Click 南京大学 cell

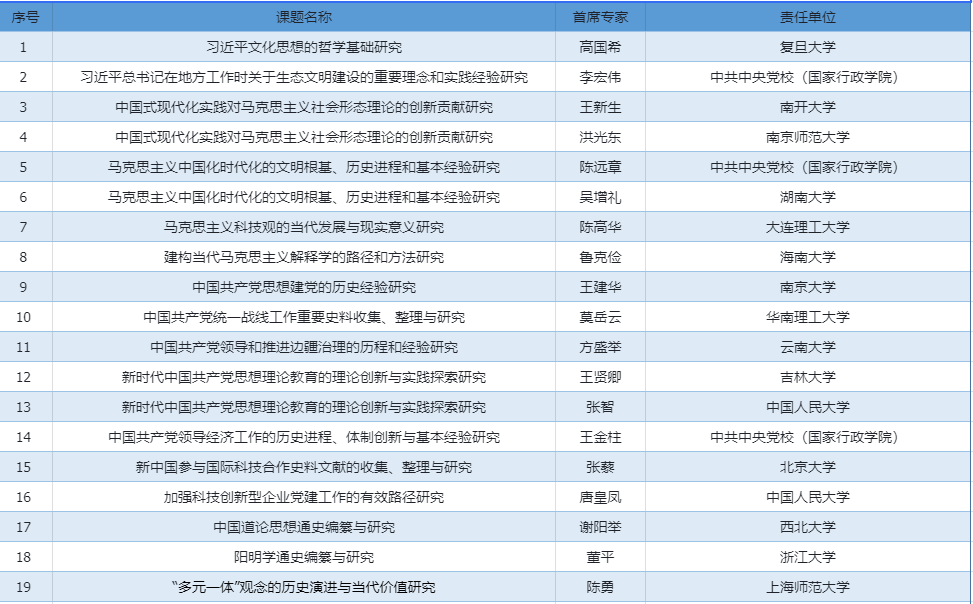pyautogui.click(x=807, y=287)
